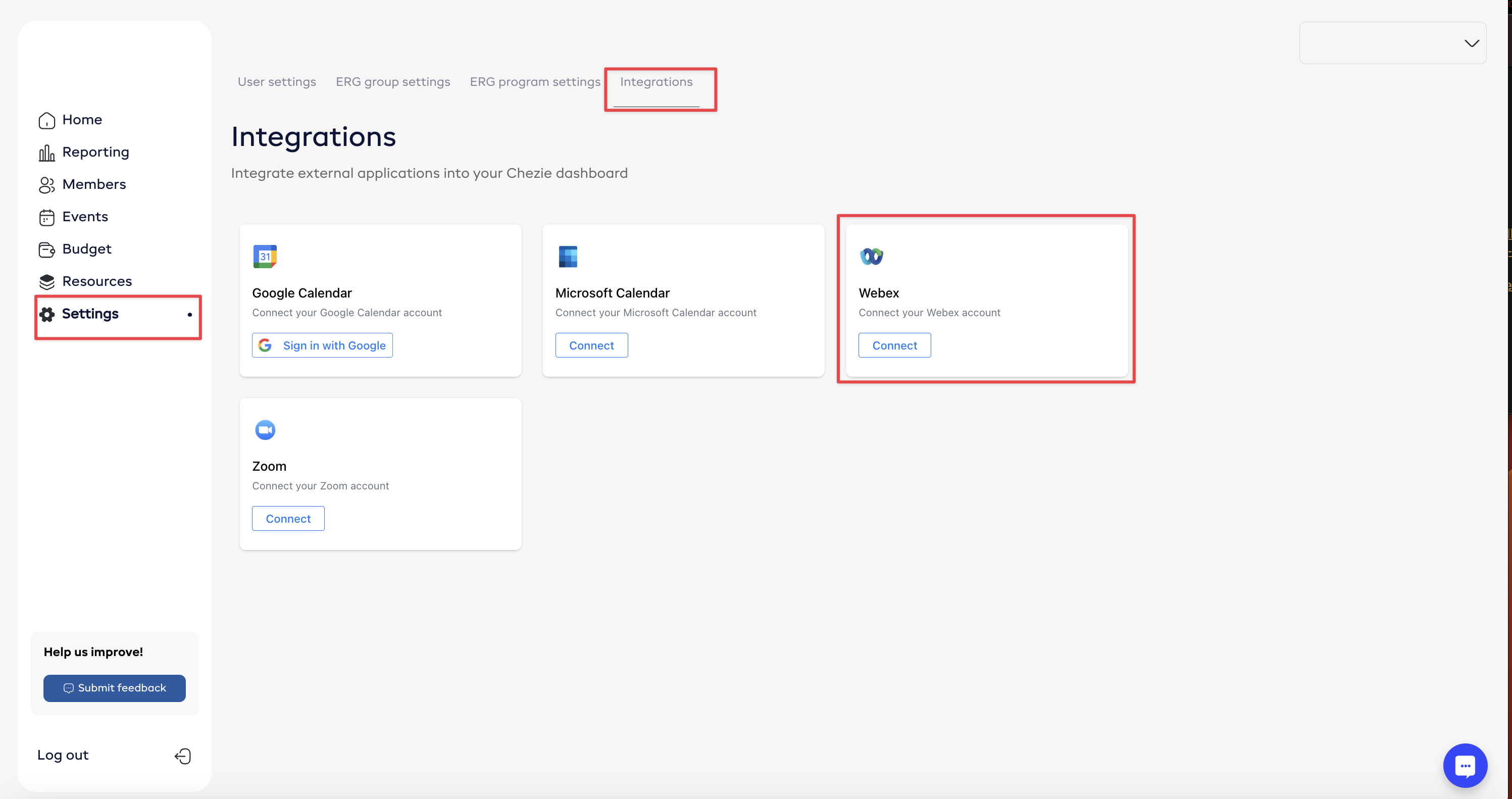1512x799 pixels.
Task: Open the ERG group settings tab
Action: coord(393,82)
